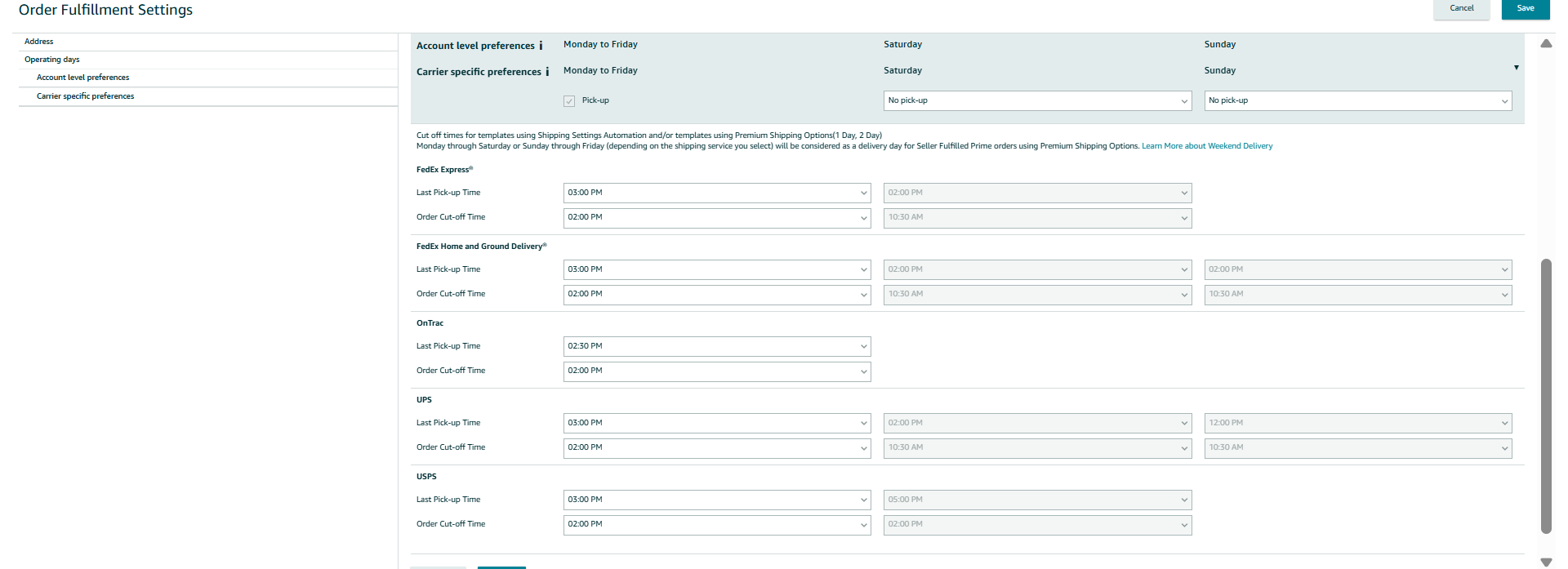This screenshot has height=569, width=1568.
Task: Open FedEx Express Saturday Last Pick-up Time dropdown
Action: (x=1037, y=193)
